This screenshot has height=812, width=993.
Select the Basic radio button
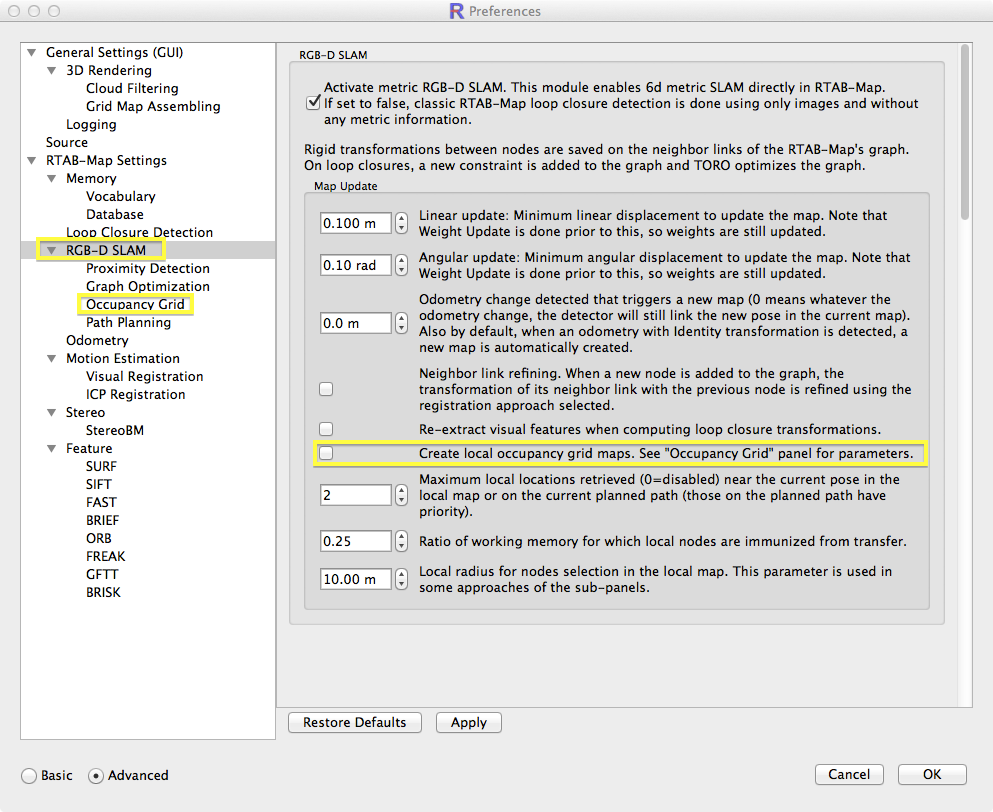(29, 776)
